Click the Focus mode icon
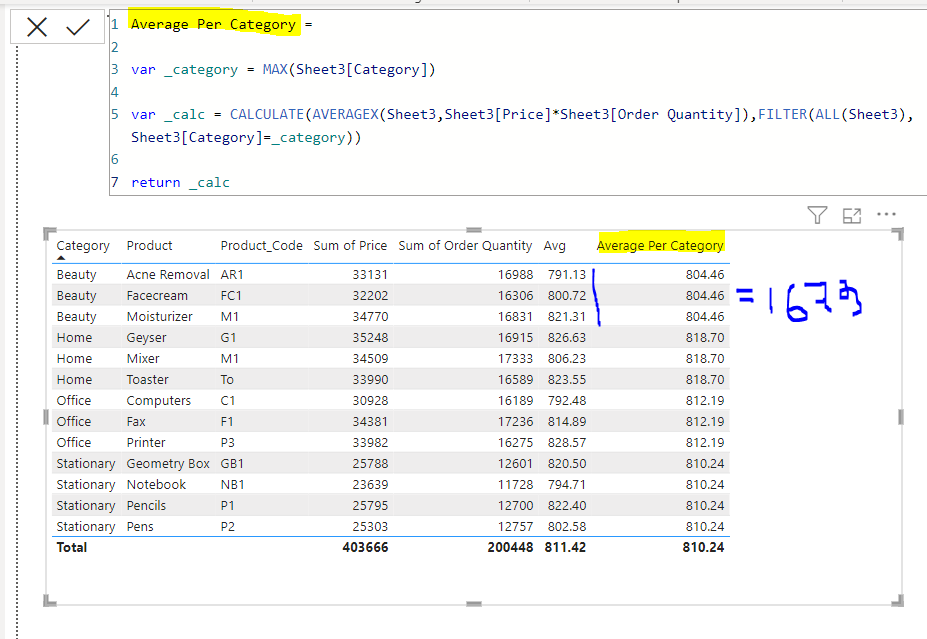Screen dimensions: 927x639 click(x=851, y=216)
